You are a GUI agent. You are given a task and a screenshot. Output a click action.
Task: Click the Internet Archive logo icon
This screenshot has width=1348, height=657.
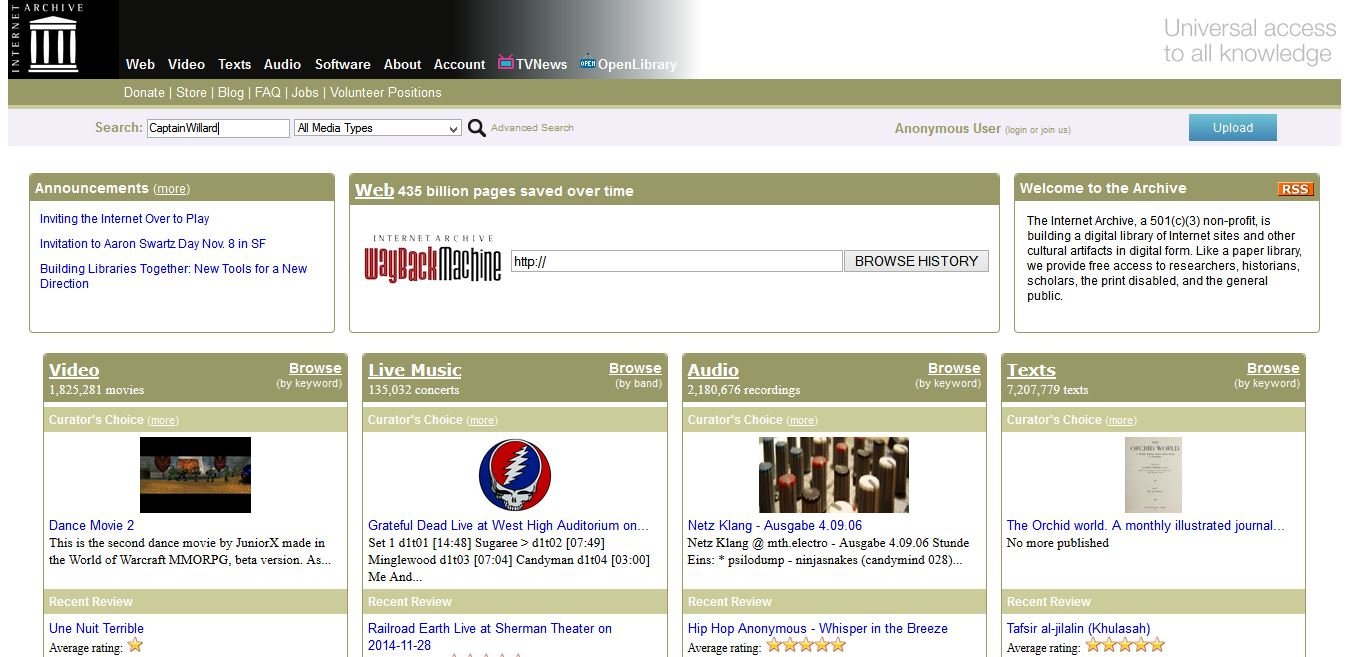pos(52,41)
